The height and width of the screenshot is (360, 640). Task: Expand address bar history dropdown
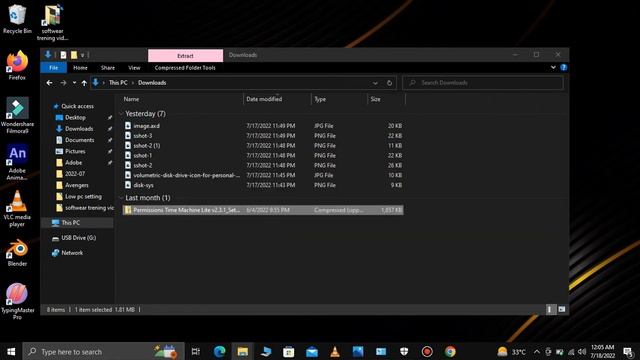[x=375, y=83]
